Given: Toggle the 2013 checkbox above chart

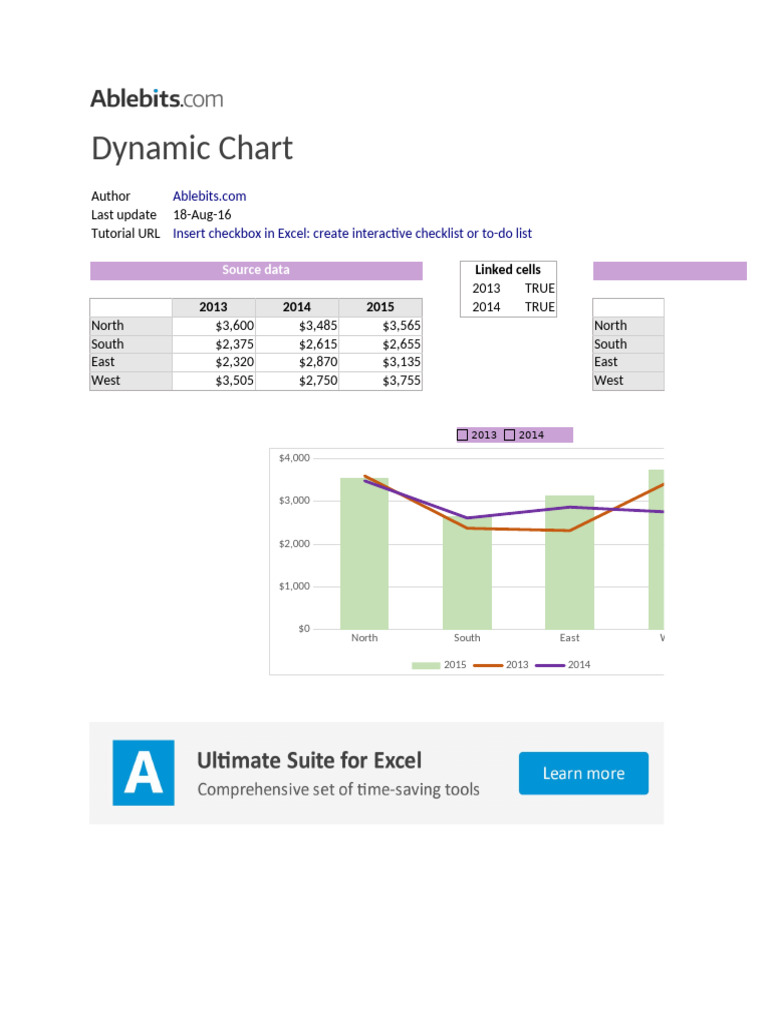Looking at the screenshot, I should [463, 435].
